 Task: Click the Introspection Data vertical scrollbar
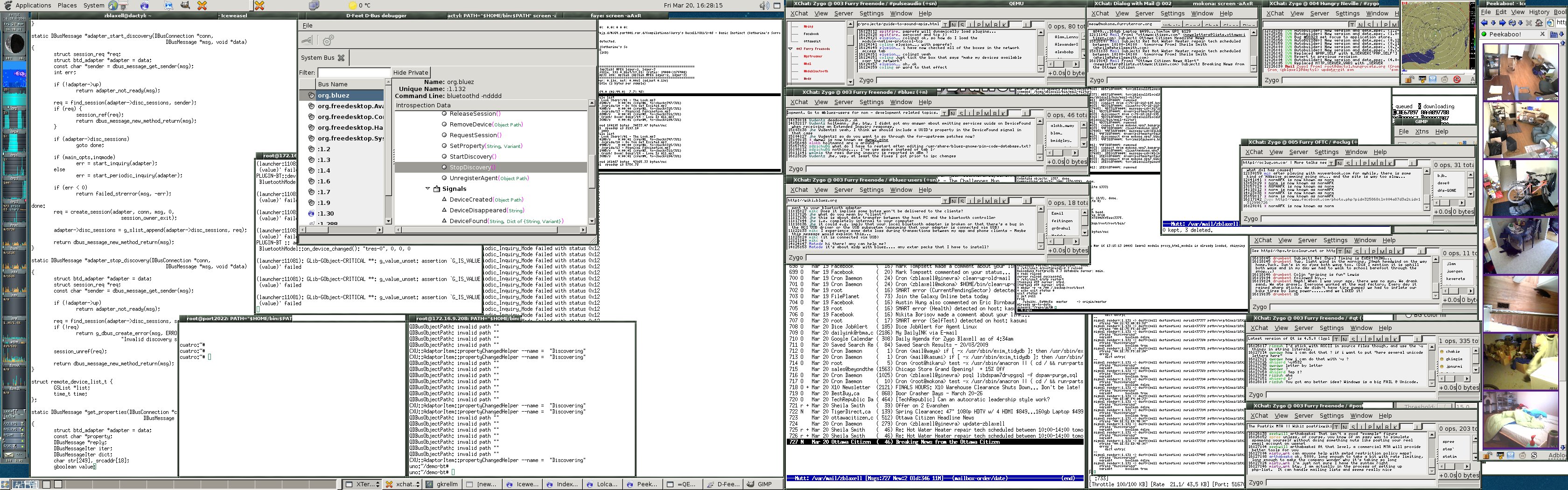[592, 162]
